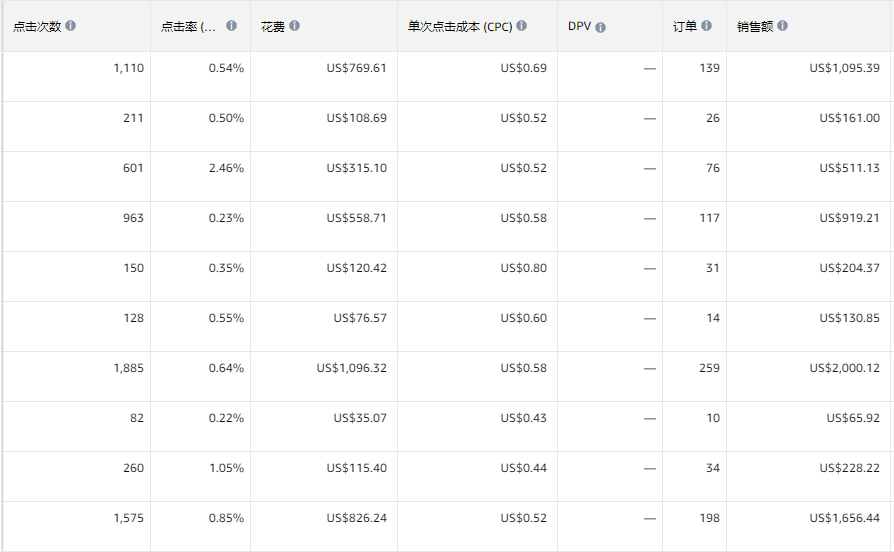This screenshot has width=894, height=552.
Task: Select CPC value US$0.80
Action: [523, 268]
